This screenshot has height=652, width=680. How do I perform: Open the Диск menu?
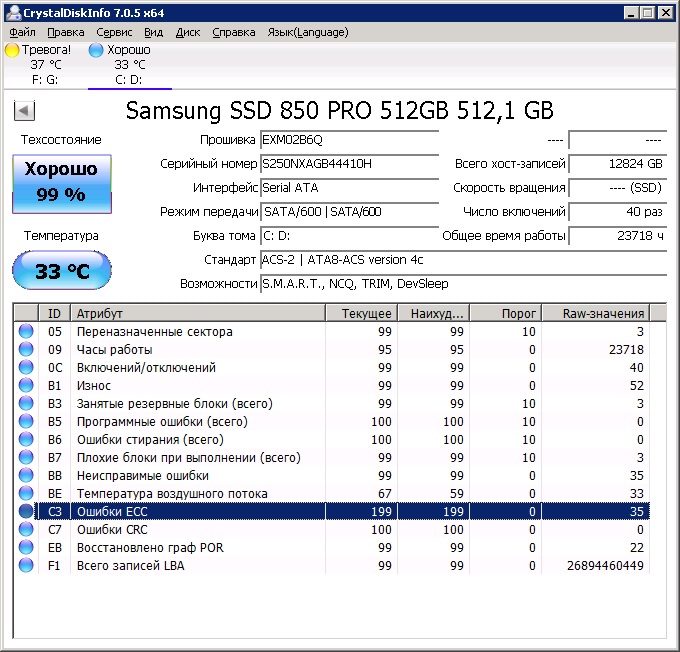tap(188, 33)
